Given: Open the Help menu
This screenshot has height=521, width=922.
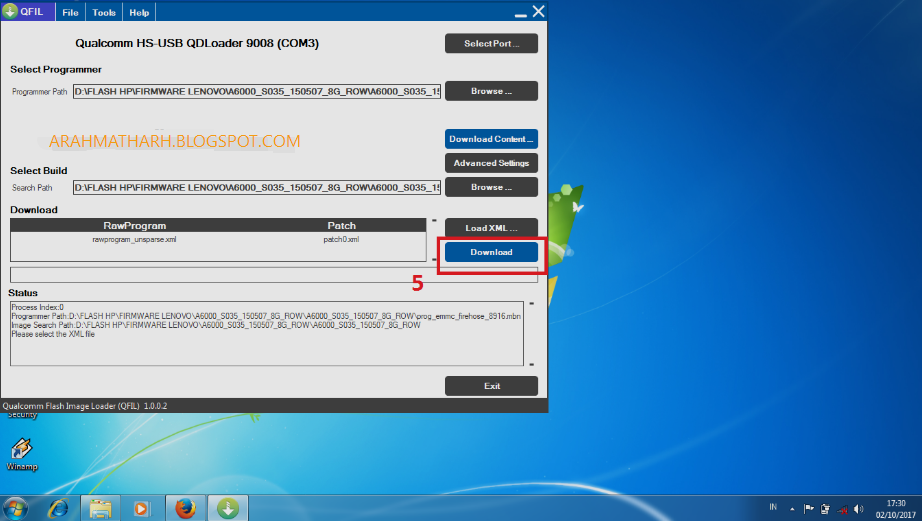Looking at the screenshot, I should 139,12.
